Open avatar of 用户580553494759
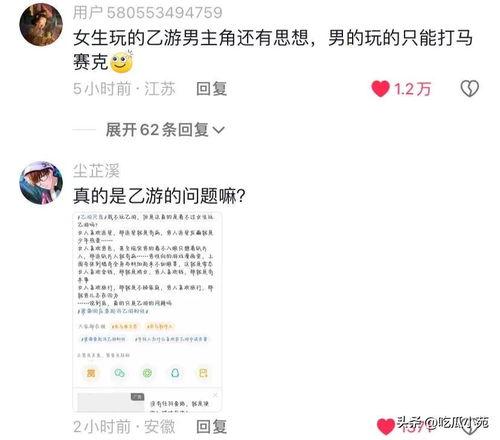500x440 pixels. [x=41, y=25]
